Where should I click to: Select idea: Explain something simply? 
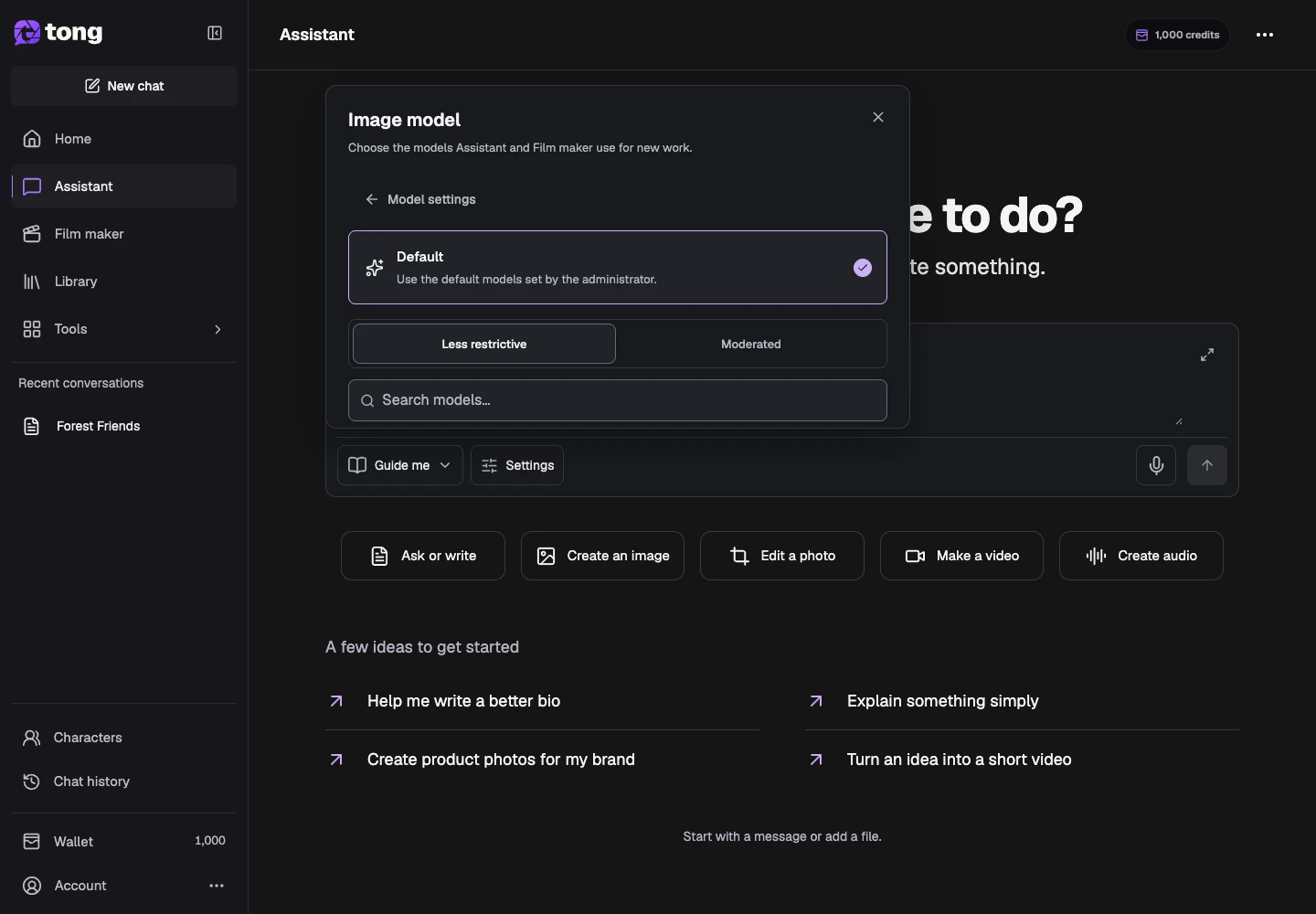point(1022,701)
